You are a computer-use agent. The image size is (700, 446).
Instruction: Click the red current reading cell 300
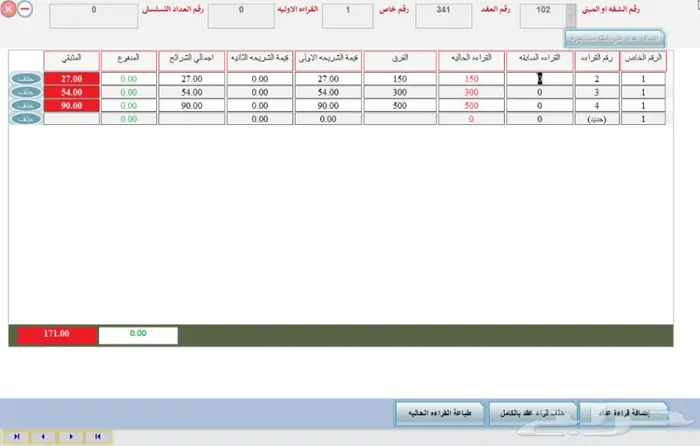(x=471, y=92)
